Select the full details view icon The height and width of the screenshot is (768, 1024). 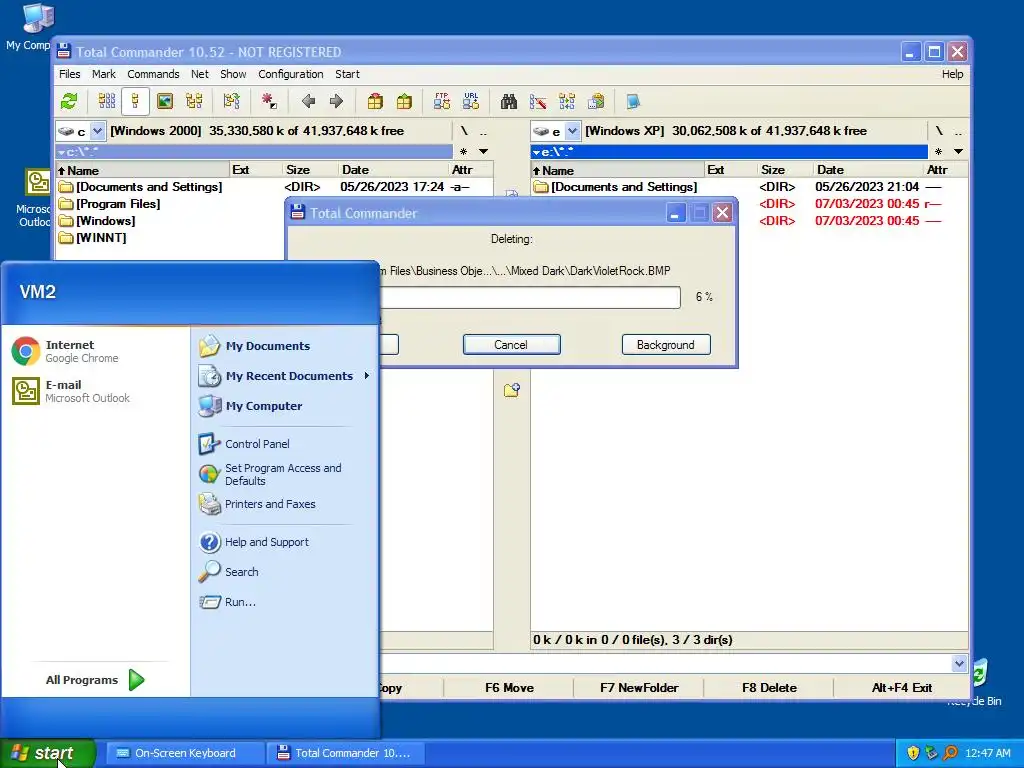(x=135, y=101)
